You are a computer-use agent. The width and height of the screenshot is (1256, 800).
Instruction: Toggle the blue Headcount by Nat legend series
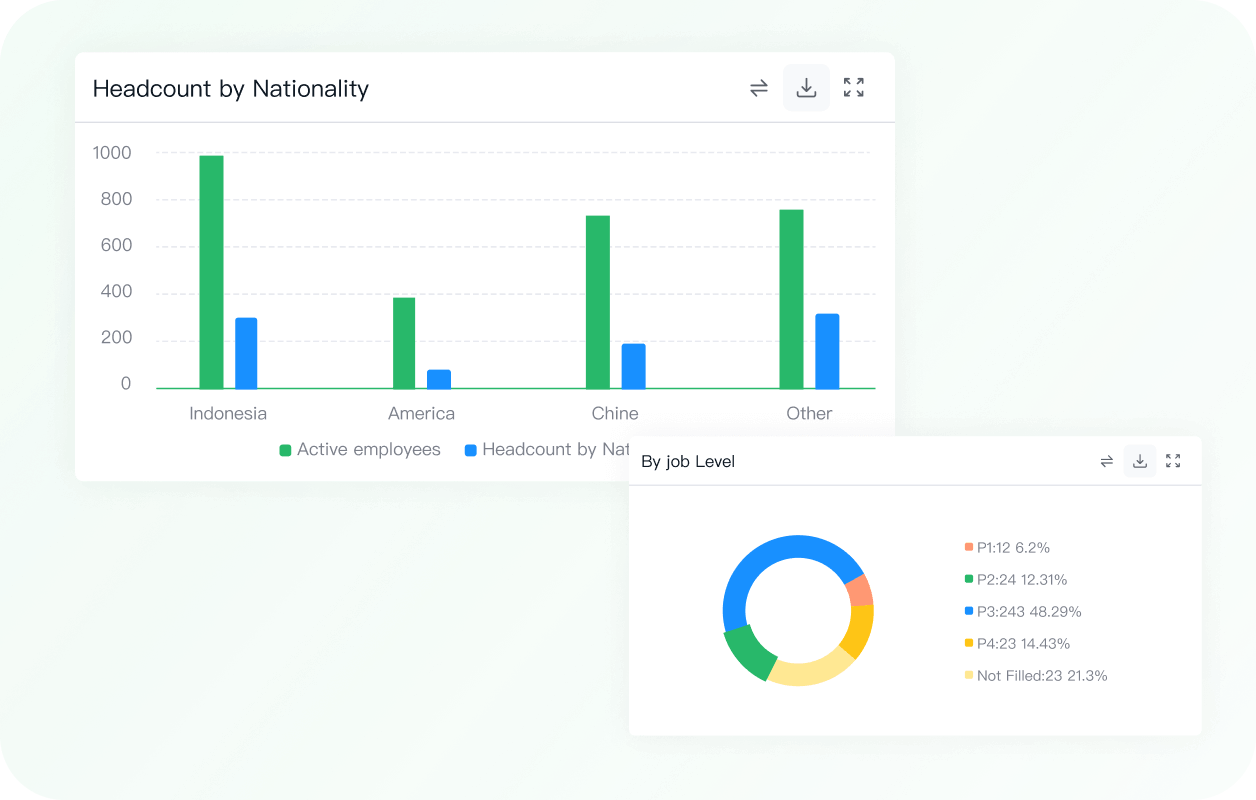546,450
